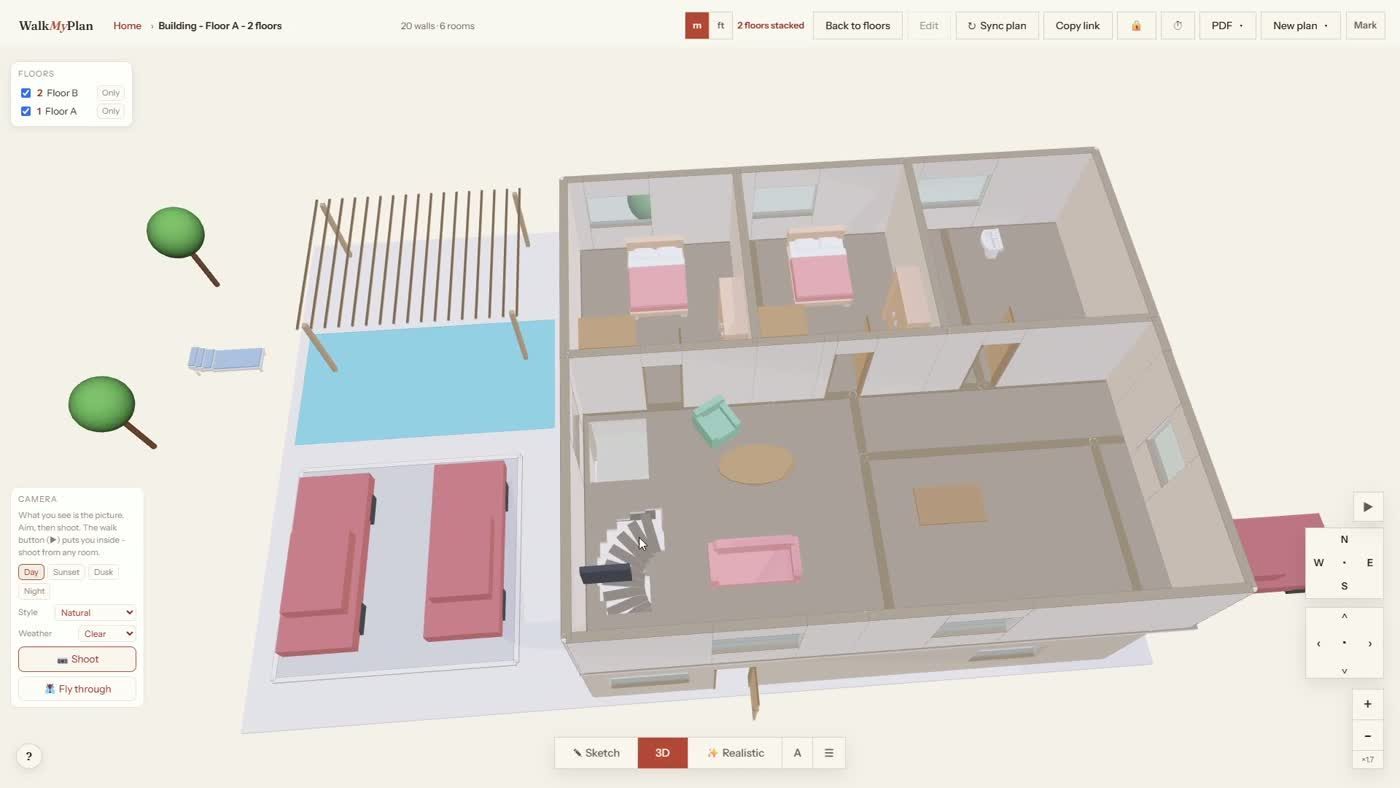Switch to the Realistic view tab
The image size is (1400, 788).
[x=735, y=753]
